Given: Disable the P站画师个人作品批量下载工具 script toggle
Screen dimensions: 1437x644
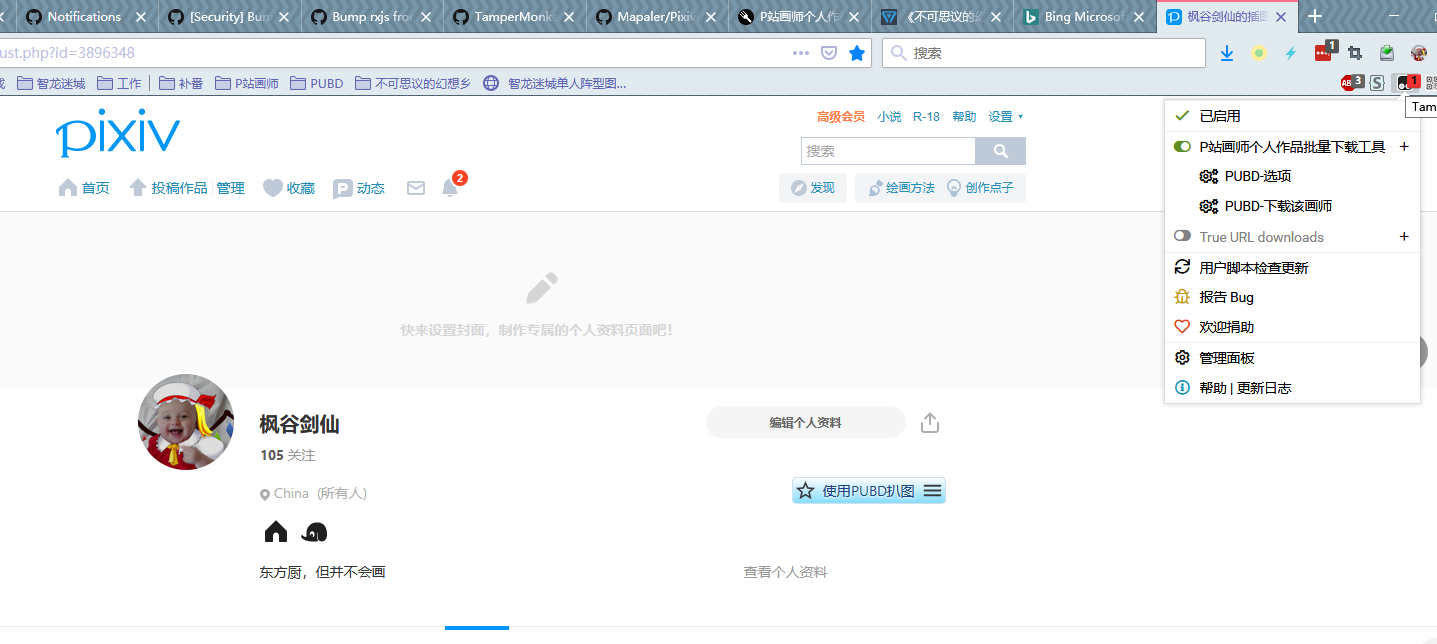Looking at the screenshot, I should pos(1182,145).
